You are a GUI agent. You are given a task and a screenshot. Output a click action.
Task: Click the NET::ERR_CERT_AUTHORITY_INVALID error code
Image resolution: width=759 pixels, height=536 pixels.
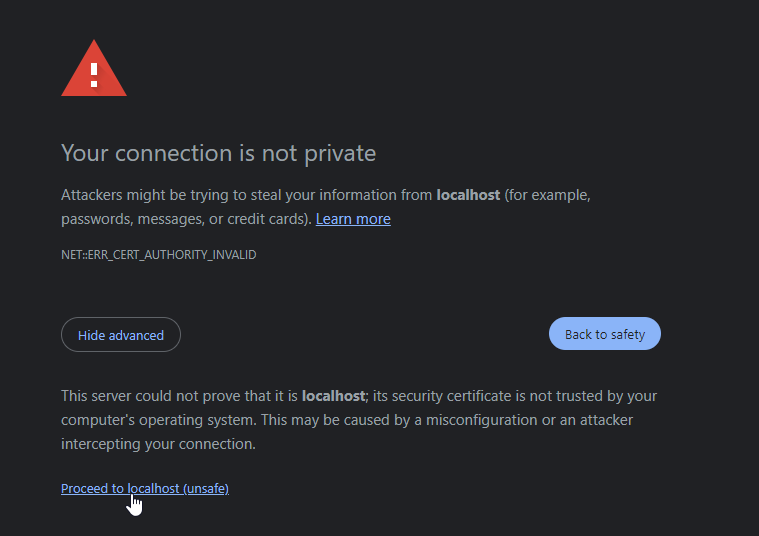point(158,255)
